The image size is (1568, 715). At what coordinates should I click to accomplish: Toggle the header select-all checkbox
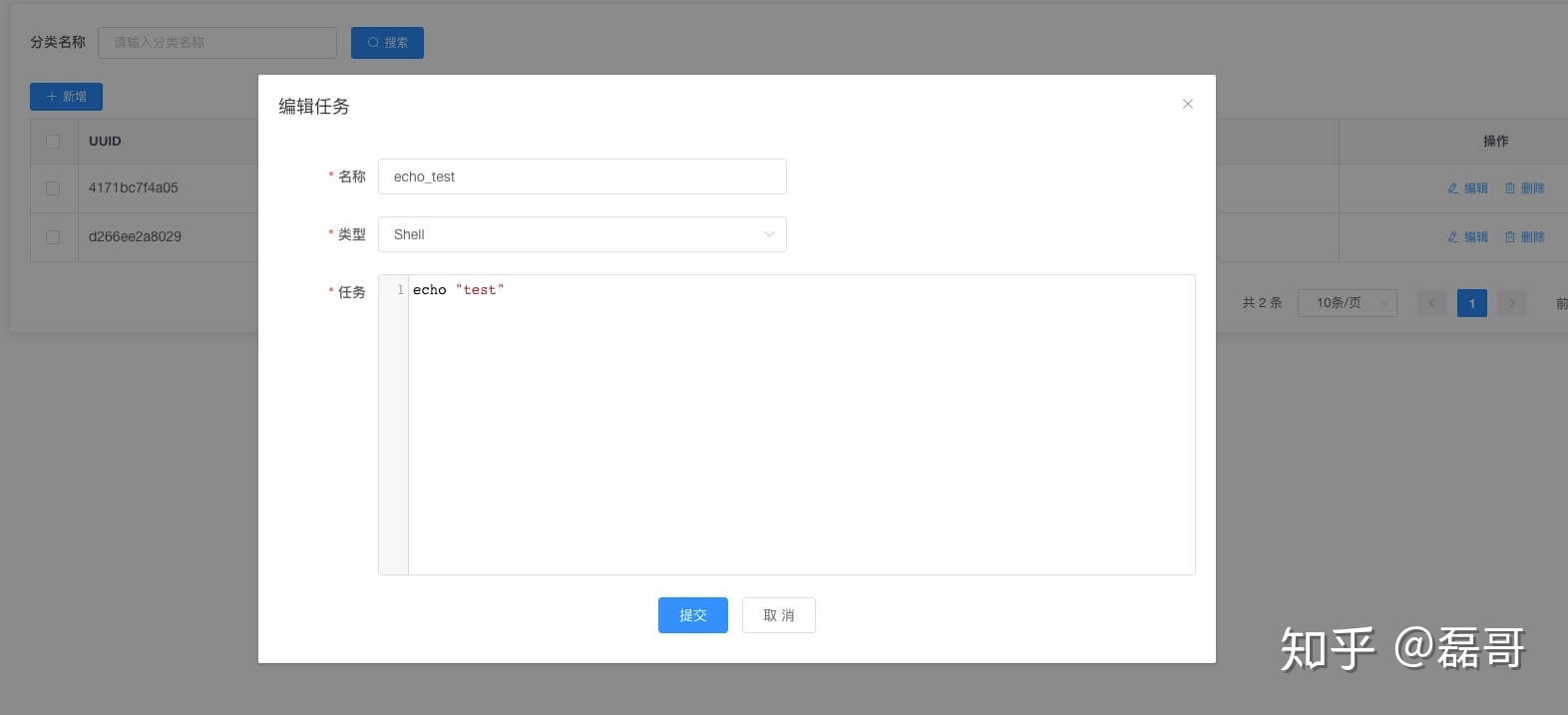pos(53,142)
